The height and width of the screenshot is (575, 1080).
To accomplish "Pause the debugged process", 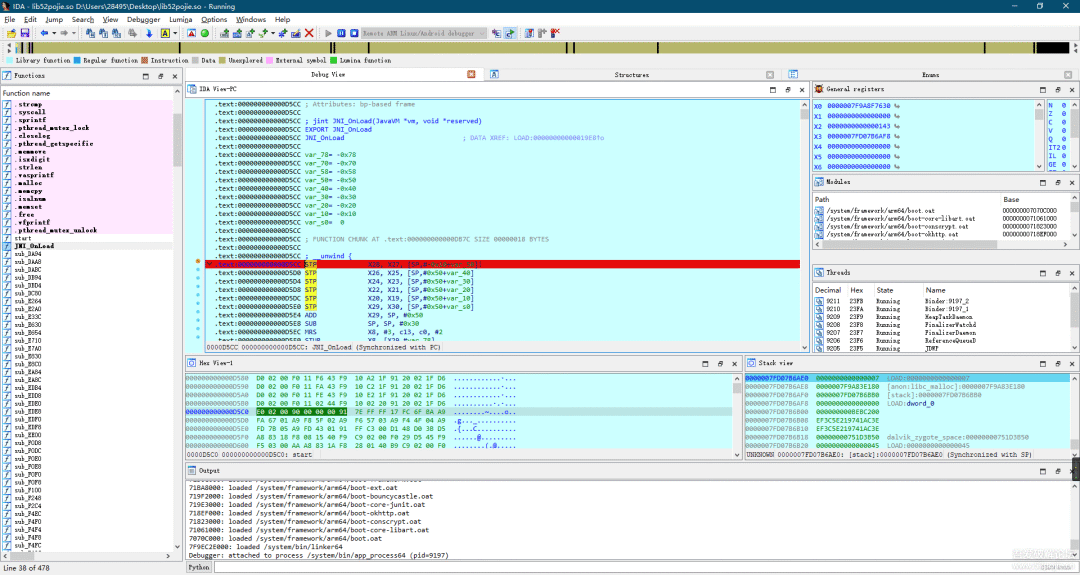I will coord(341,33).
